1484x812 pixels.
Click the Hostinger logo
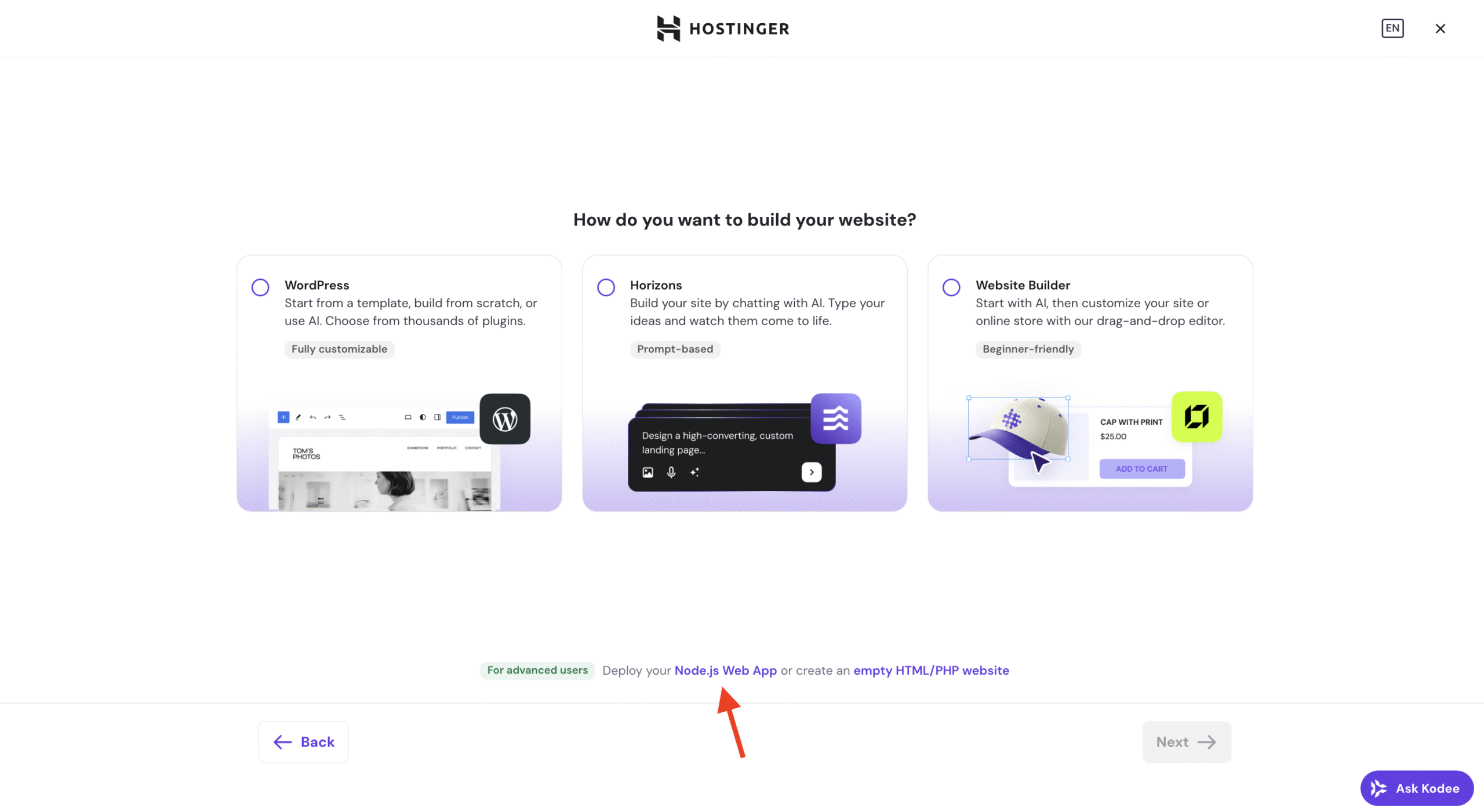[x=723, y=28]
